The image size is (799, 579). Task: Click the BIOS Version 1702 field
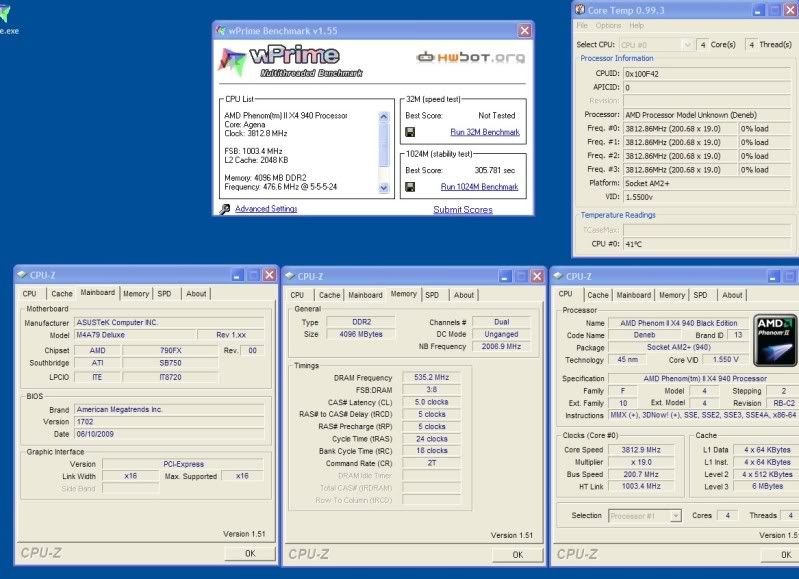coord(169,422)
